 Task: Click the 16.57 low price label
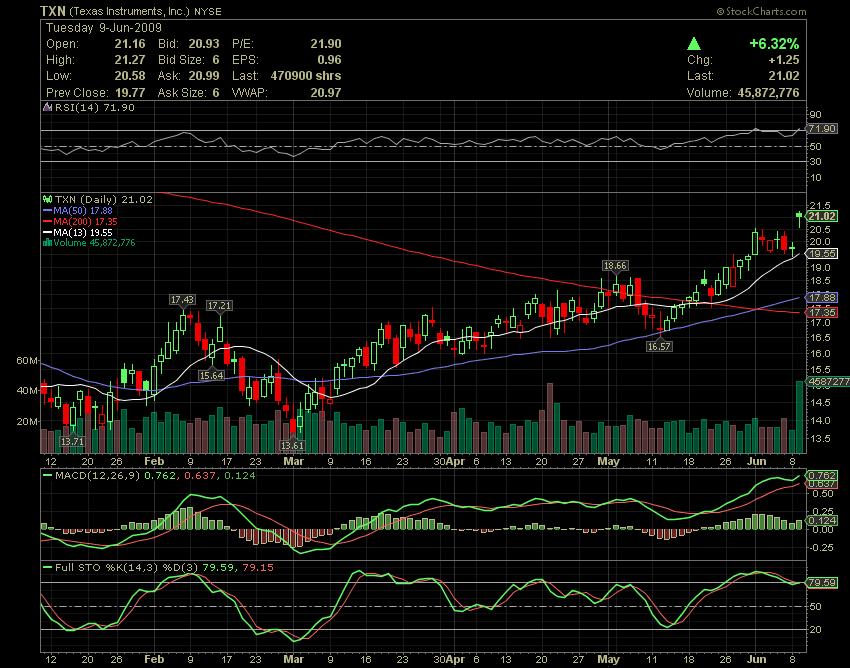pyautogui.click(x=659, y=346)
